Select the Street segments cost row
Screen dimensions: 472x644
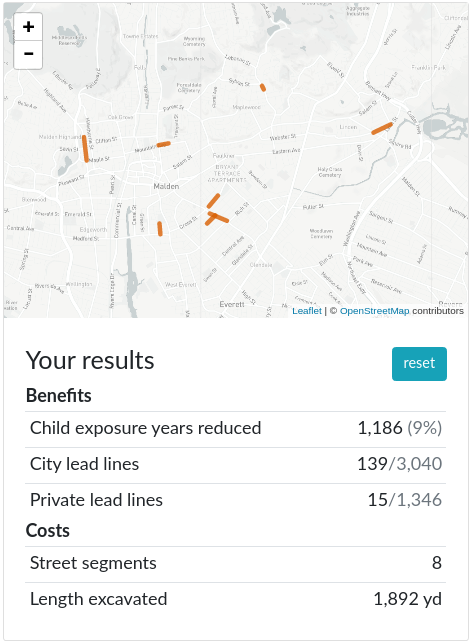pos(235,564)
